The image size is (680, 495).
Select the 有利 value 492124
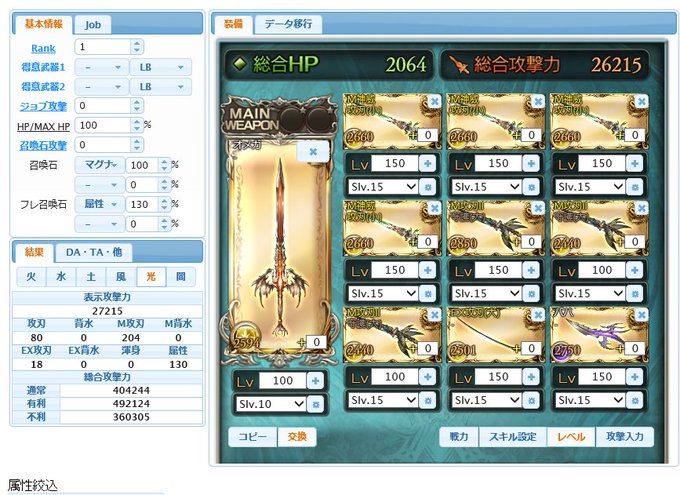(x=131, y=403)
